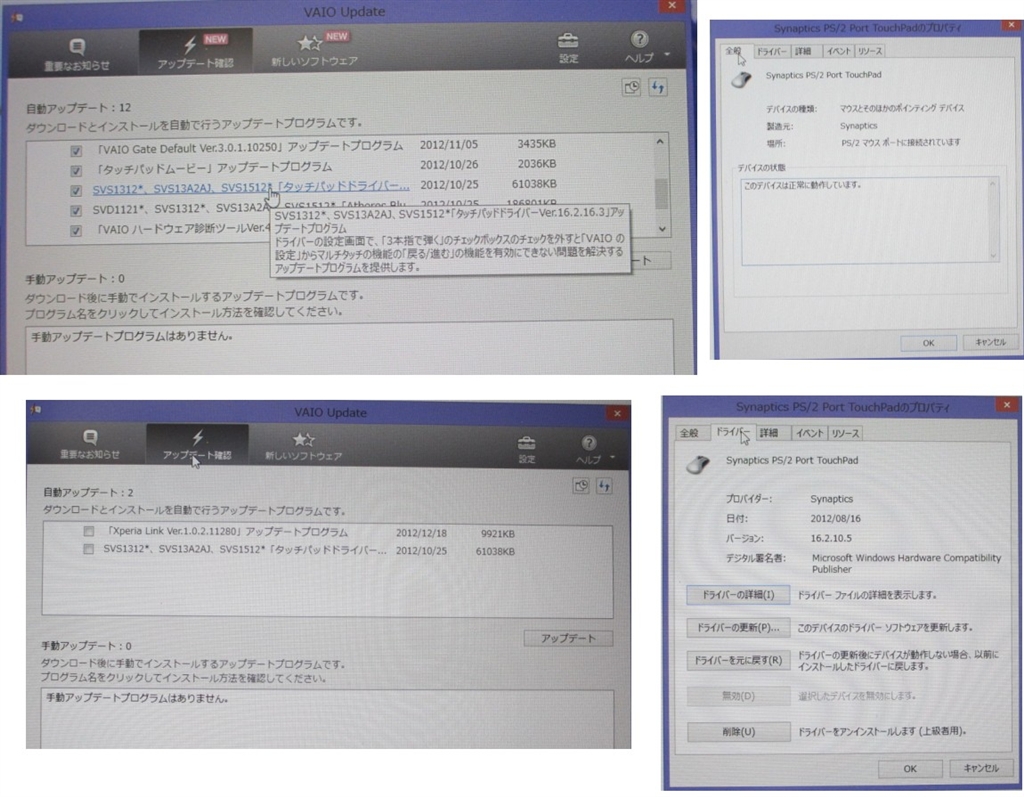Click ドライバーの詳細(I) button
This screenshot has height=797, width=1024.
(738, 595)
